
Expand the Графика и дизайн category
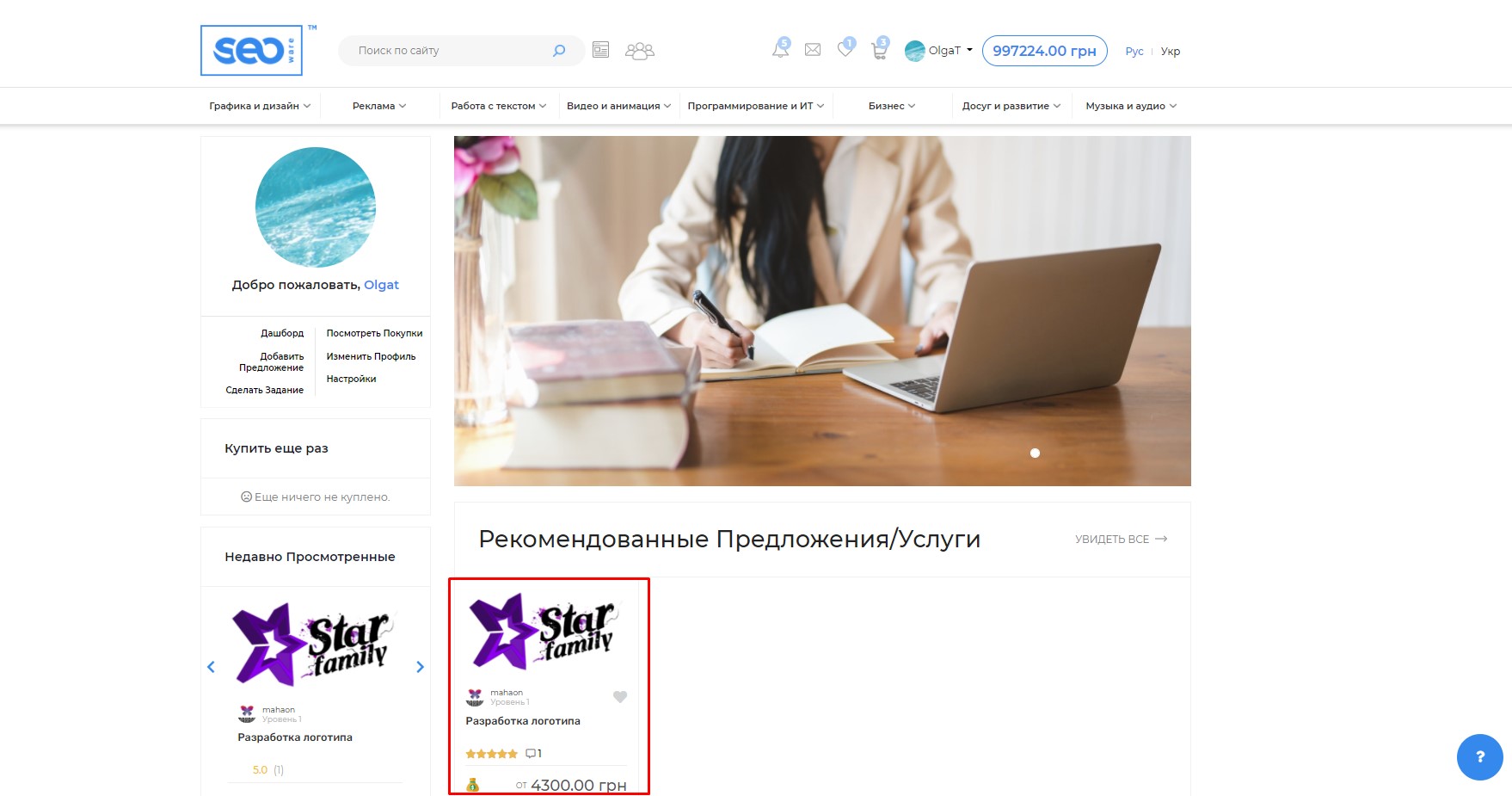(x=259, y=106)
